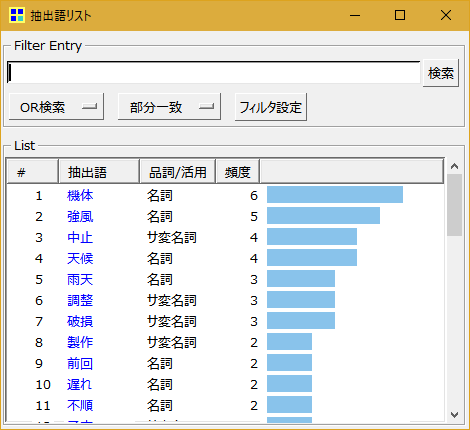470x430 pixels.
Task: Select the word 破損
Action: 80,321
